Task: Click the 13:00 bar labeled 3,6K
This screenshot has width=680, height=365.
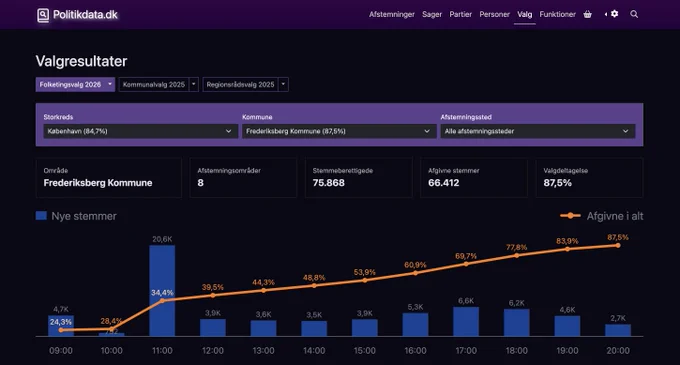Action: pos(263,328)
